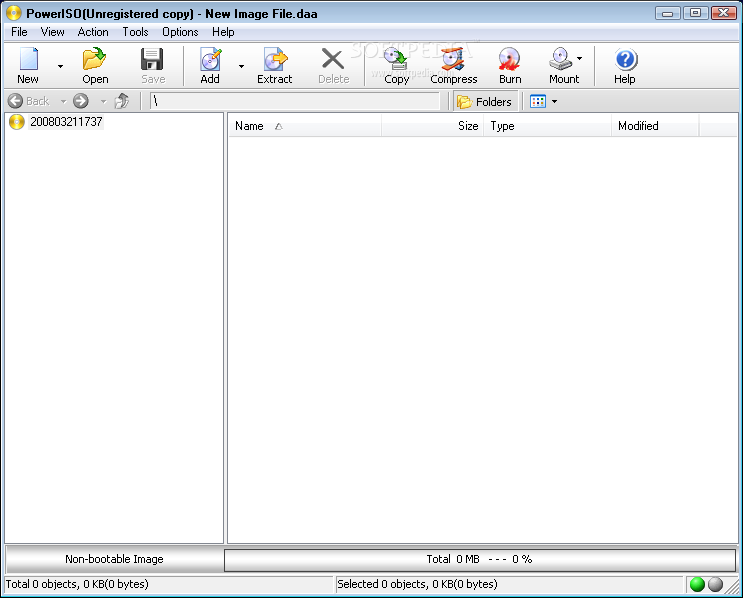The width and height of the screenshot is (743, 598).
Task: Sort by the Size column header
Action: (433, 126)
